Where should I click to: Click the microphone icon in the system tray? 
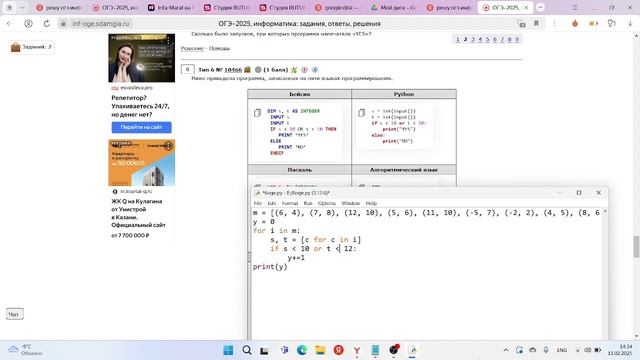(546, 350)
